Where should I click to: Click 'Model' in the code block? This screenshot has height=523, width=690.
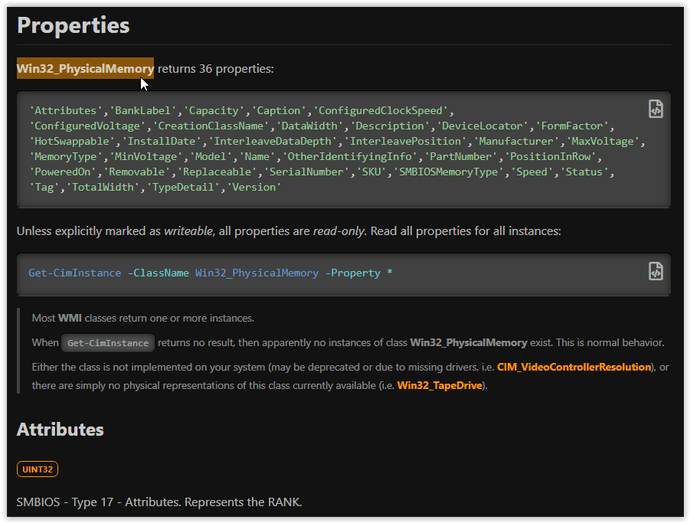click(x=210, y=157)
